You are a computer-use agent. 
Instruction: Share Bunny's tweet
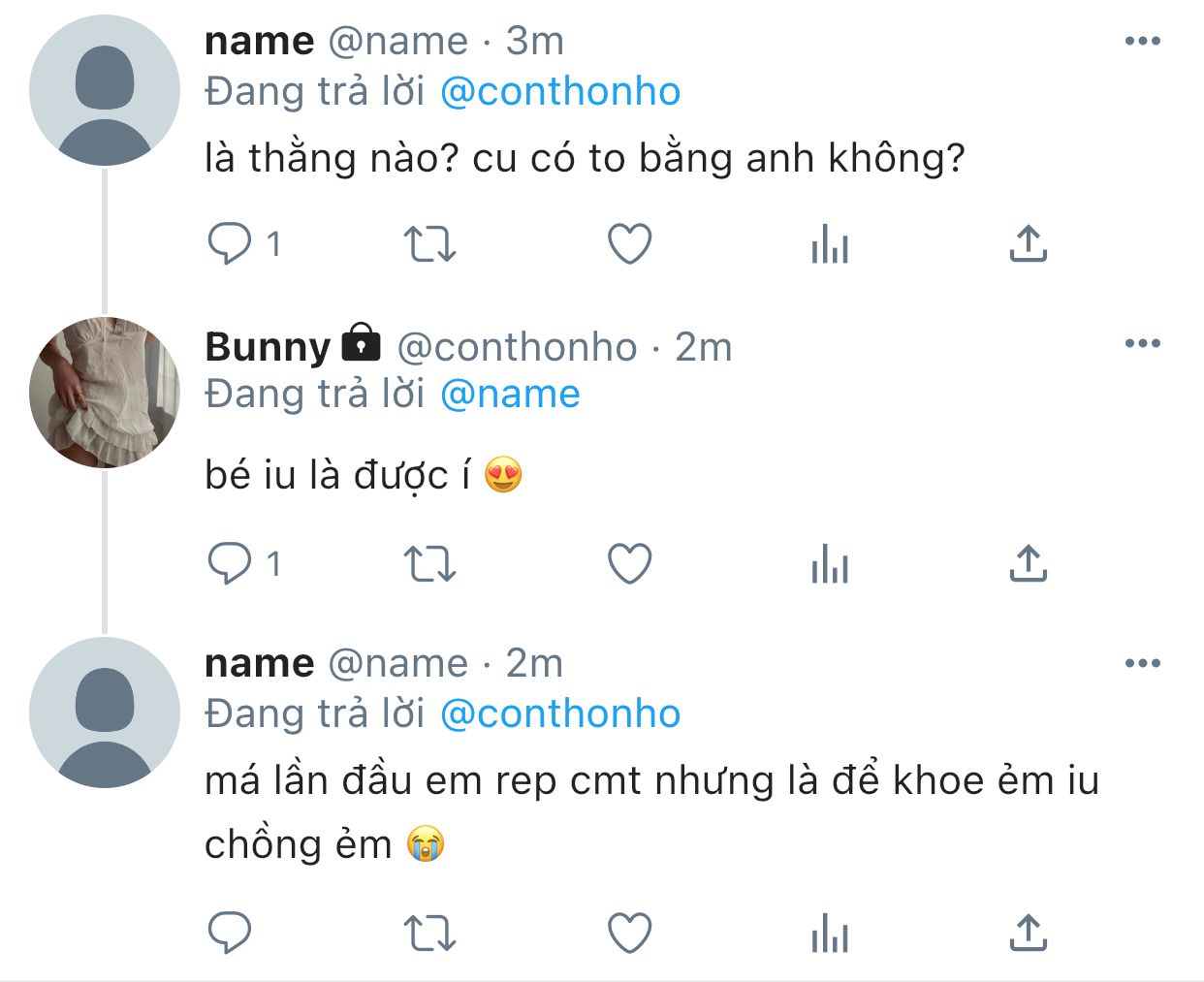(x=1028, y=563)
